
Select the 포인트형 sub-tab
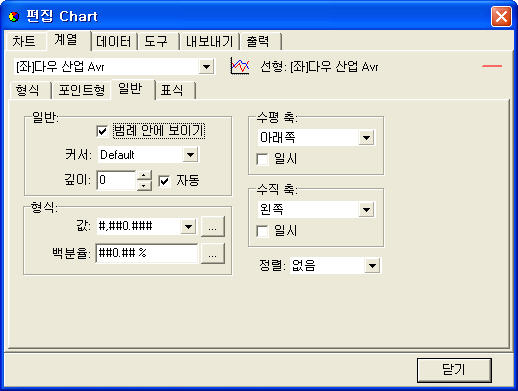pyautogui.click(x=82, y=90)
